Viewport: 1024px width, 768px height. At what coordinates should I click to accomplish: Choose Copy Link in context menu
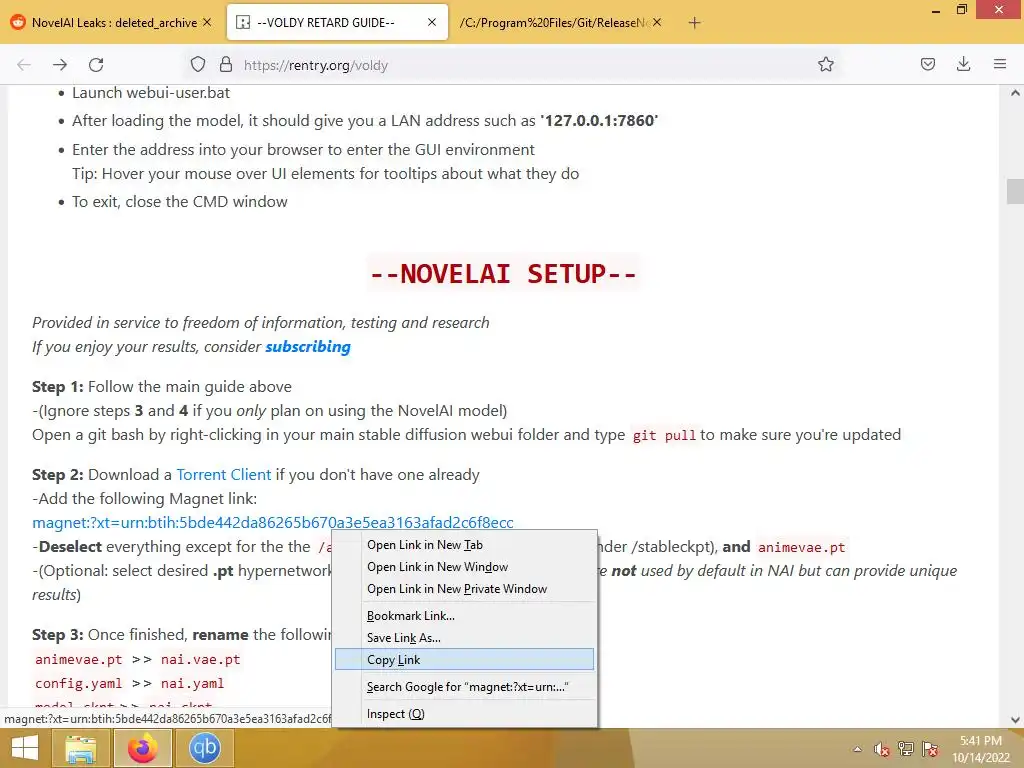click(464, 660)
